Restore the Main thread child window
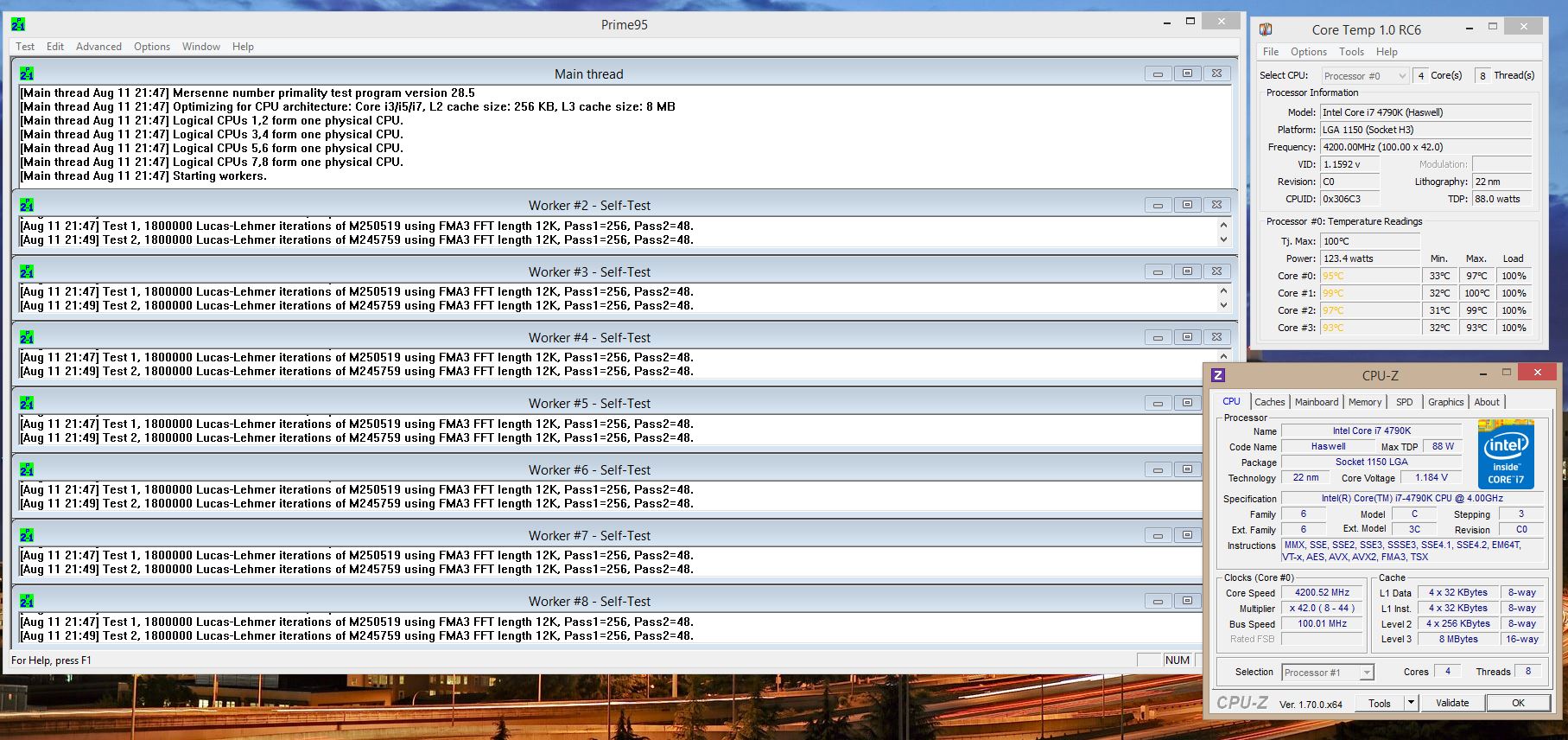Screen dimensions: 1568x740 1187,73
